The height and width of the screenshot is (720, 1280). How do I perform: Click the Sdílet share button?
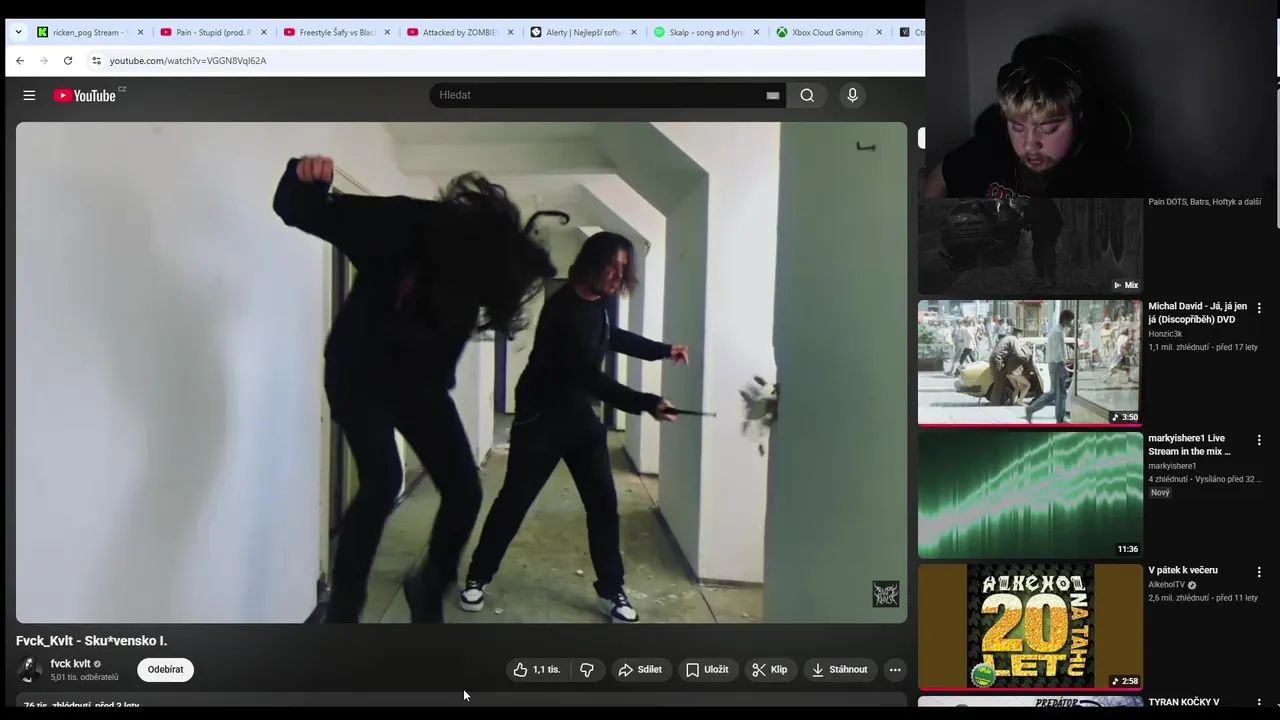(x=640, y=670)
